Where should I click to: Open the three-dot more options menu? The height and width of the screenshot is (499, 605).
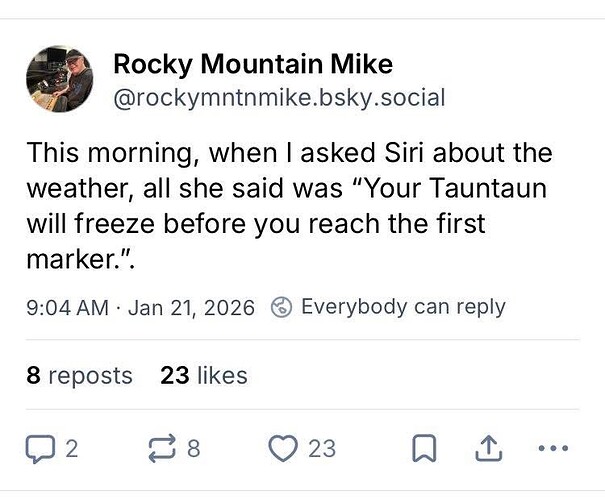point(552,449)
